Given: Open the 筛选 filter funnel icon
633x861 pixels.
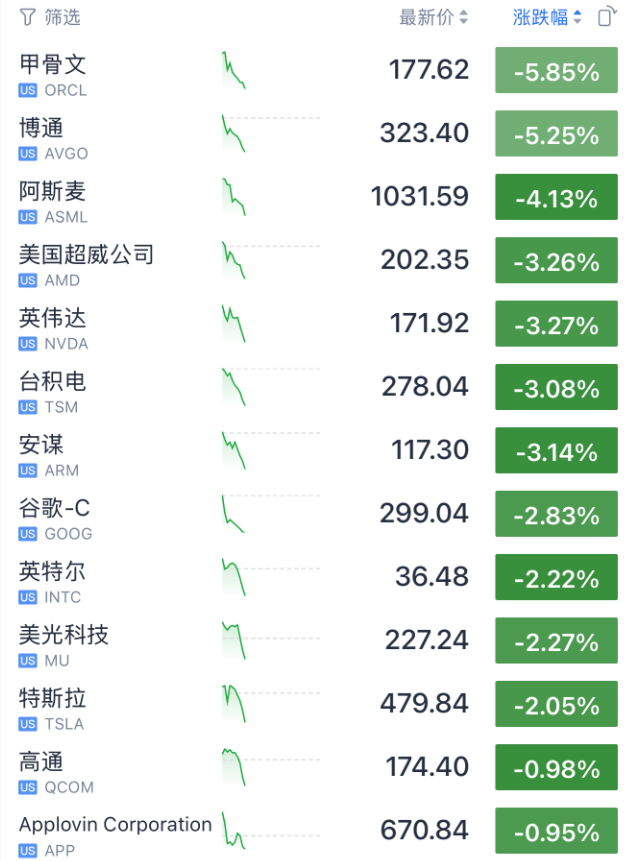Looking at the screenshot, I should (27, 17).
